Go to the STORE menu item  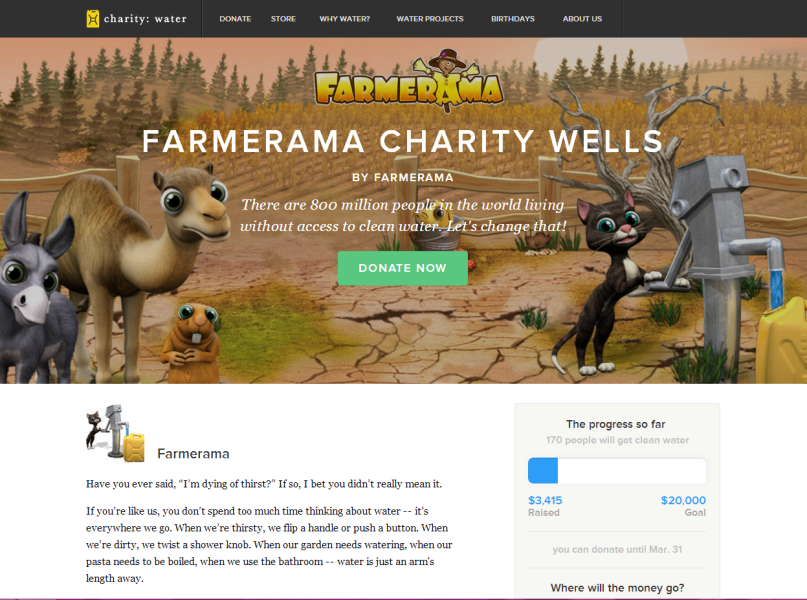coord(283,19)
